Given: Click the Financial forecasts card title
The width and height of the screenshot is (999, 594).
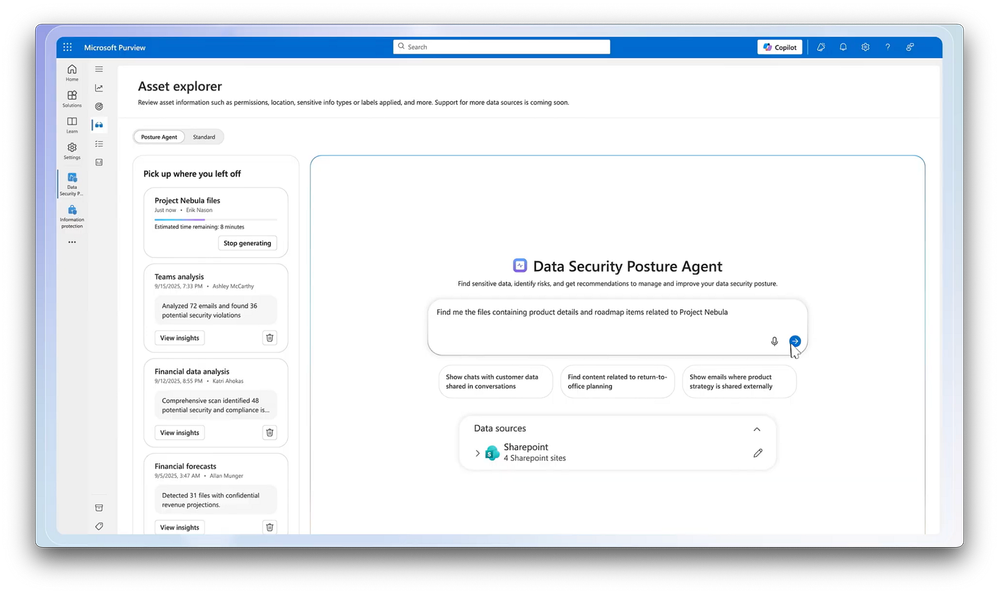Looking at the screenshot, I should point(185,466).
